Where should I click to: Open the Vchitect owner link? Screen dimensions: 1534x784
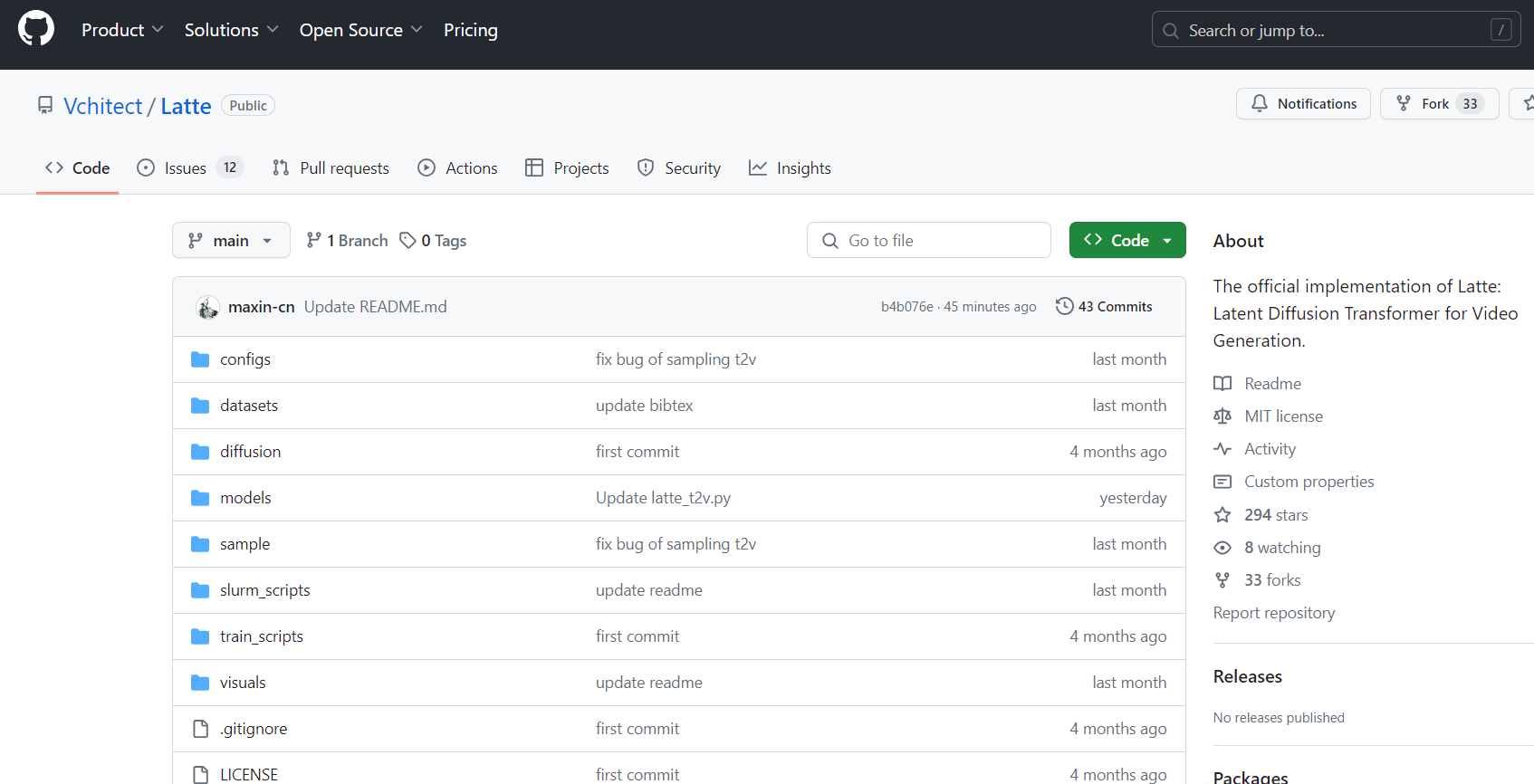[103, 106]
